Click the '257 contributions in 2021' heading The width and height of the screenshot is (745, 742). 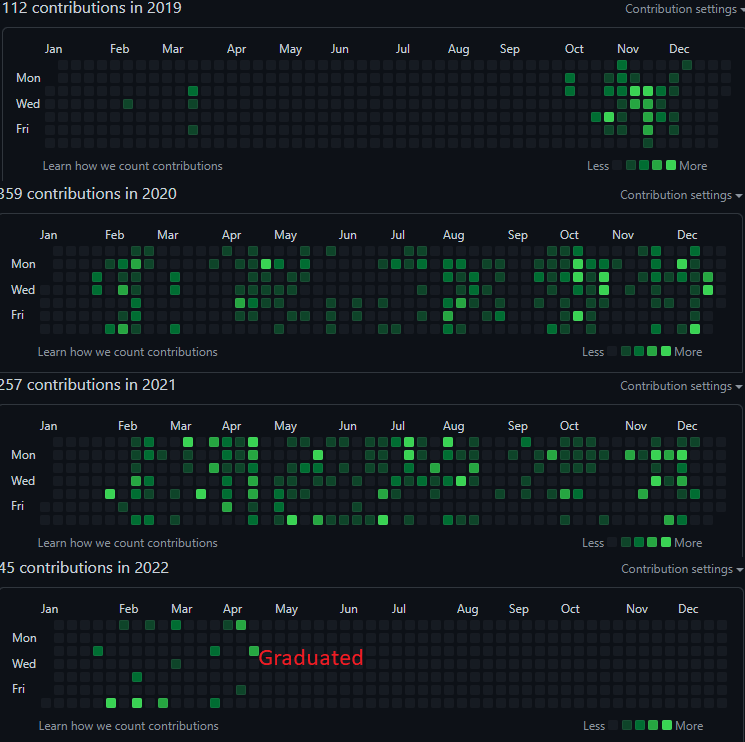[x=88, y=385]
